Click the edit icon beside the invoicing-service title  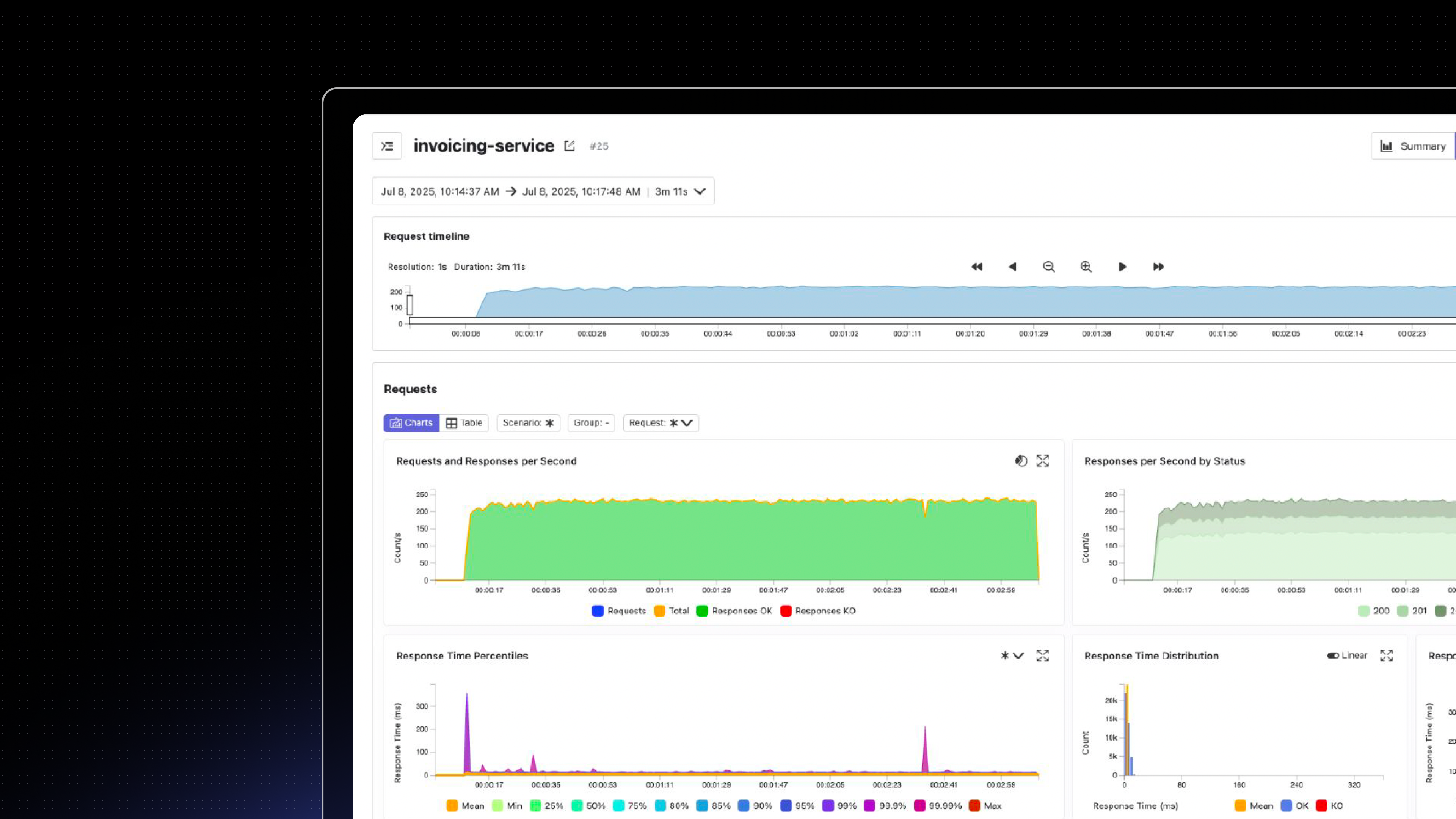click(x=569, y=146)
